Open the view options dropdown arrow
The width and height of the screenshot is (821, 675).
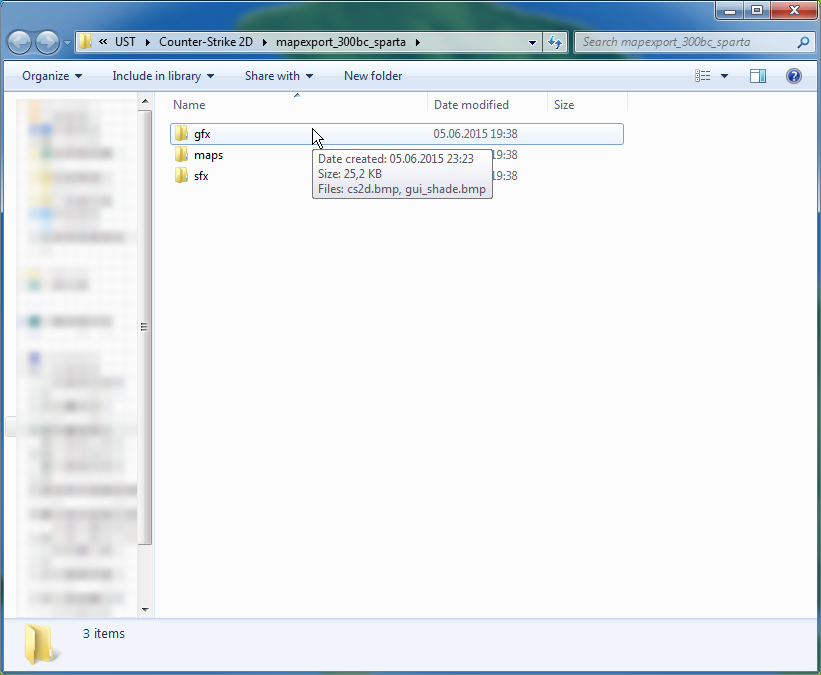(725, 76)
